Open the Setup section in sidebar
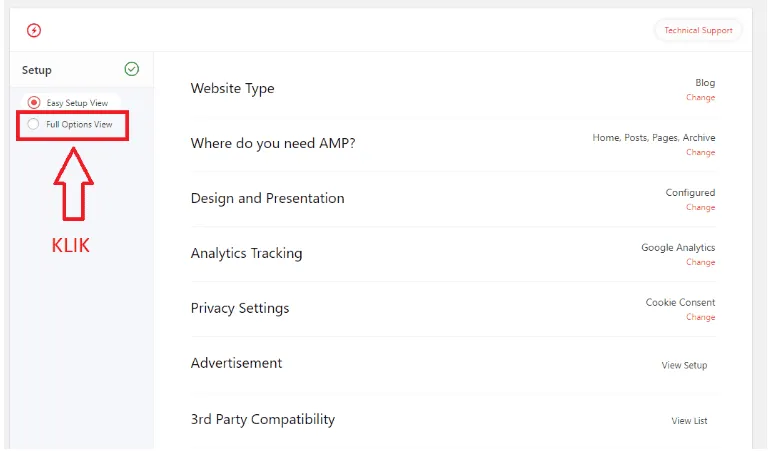Image resolution: width=768 pixels, height=451 pixels. [x=37, y=70]
